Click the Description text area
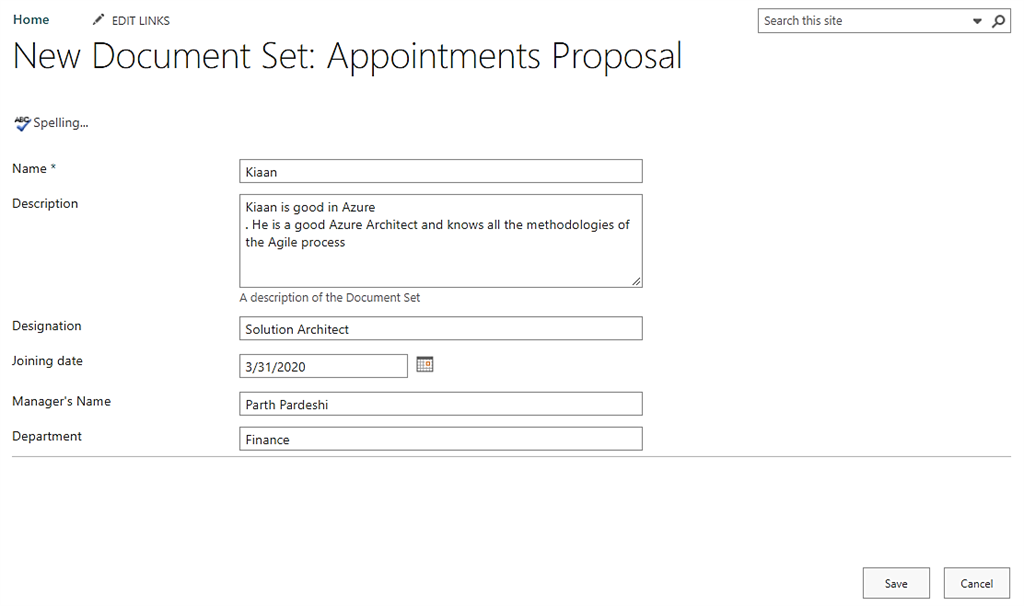Image resolution: width=1024 pixels, height=606 pixels. point(440,240)
